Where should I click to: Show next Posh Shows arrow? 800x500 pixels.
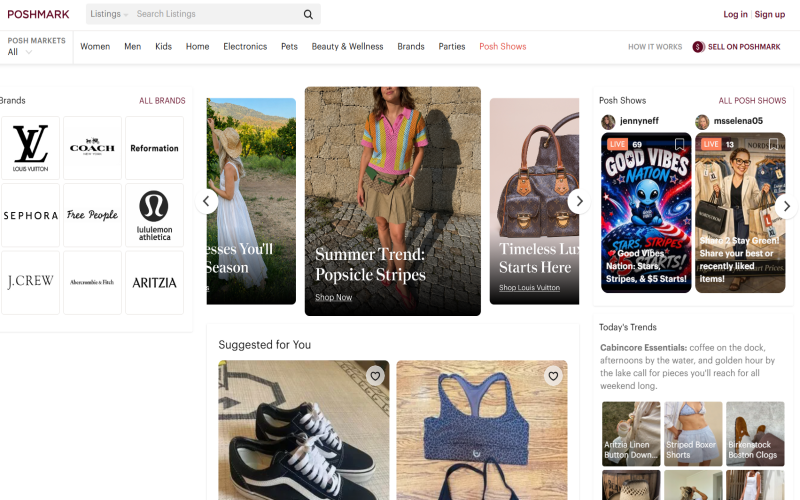(x=786, y=206)
